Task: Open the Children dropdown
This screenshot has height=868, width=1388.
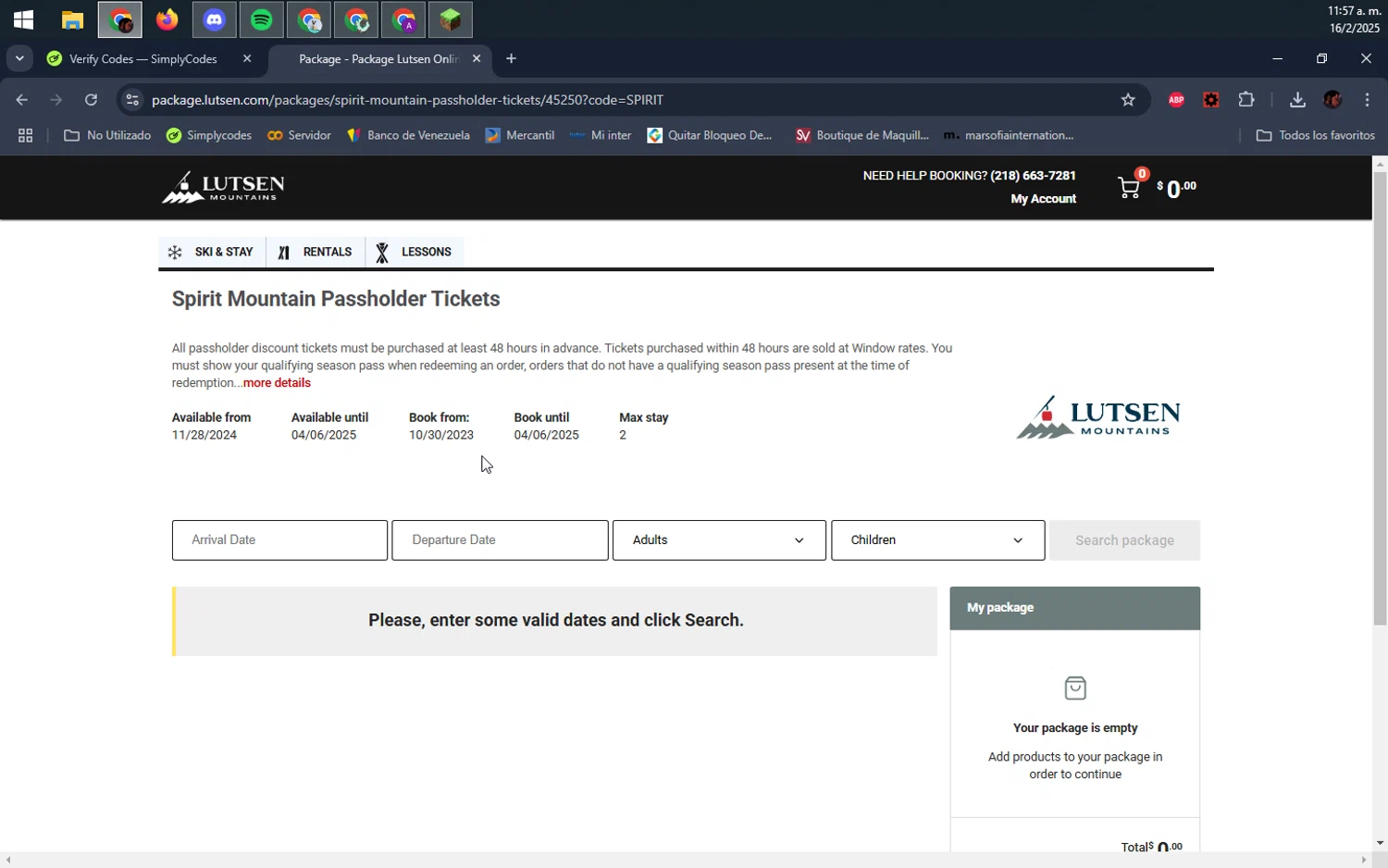Action: [x=938, y=540]
